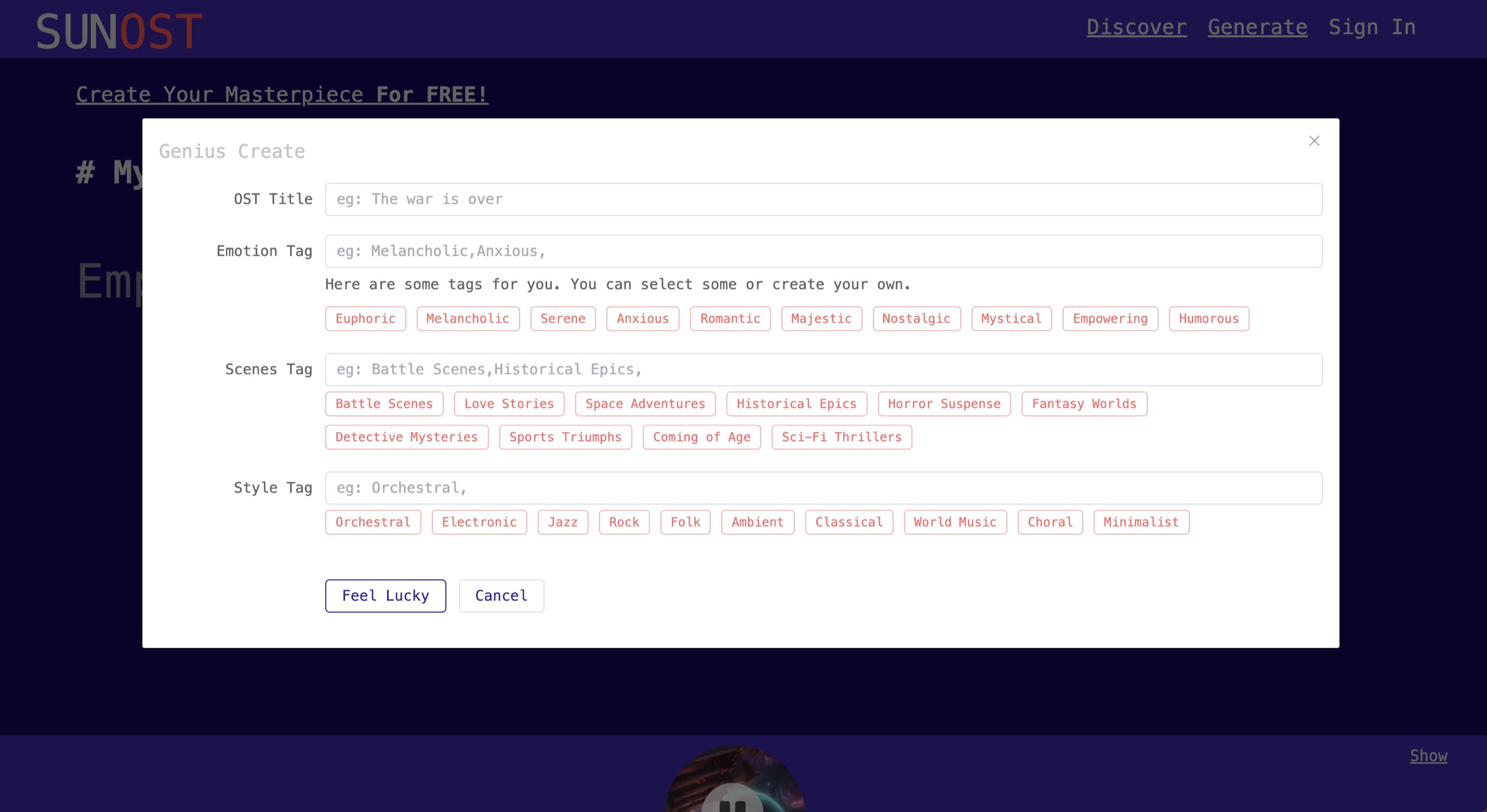Close the Genius Create dialog

[1314, 141]
